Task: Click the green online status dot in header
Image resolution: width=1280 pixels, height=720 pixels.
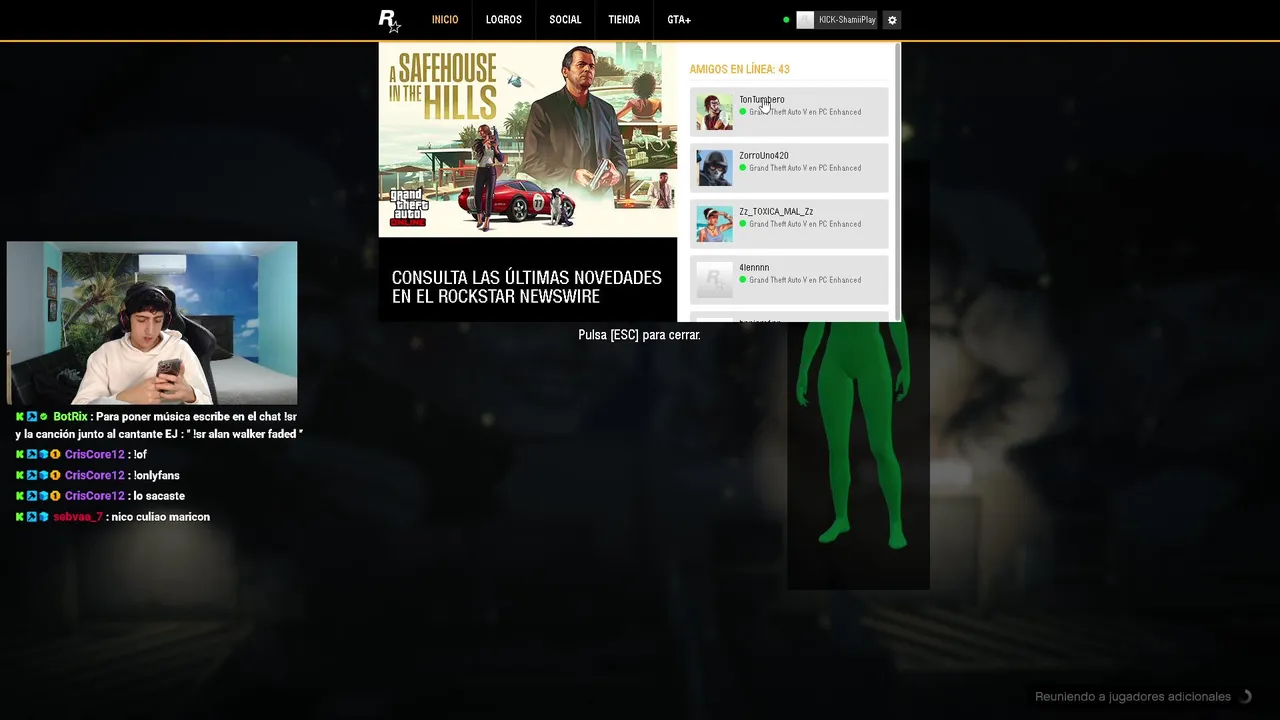Action: [x=786, y=20]
